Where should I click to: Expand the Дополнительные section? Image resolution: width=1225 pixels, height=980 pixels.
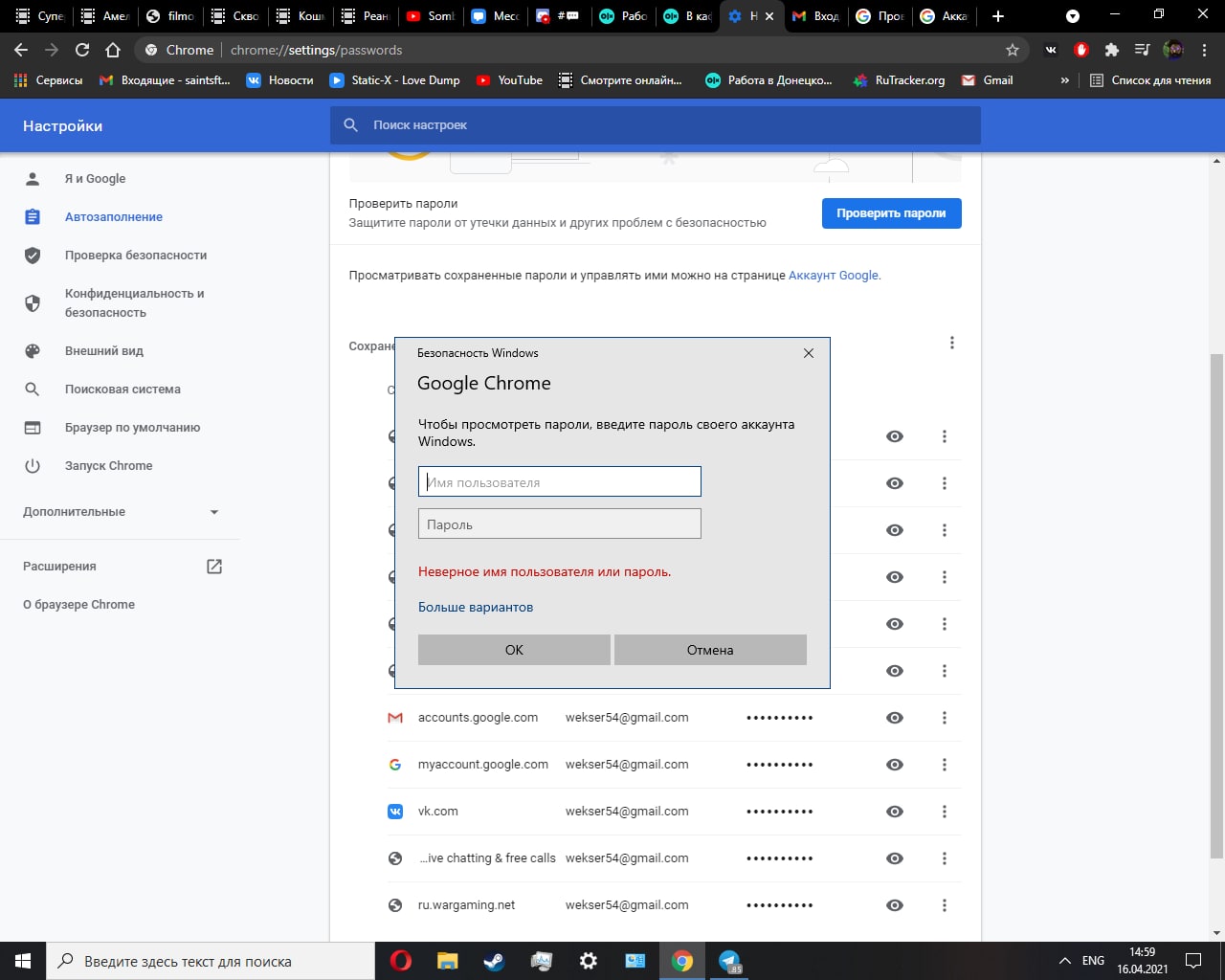tap(120, 512)
